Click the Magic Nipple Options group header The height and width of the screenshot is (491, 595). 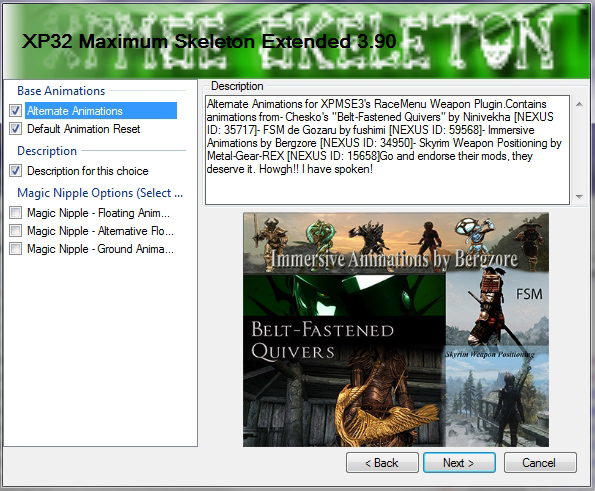[x=100, y=193]
